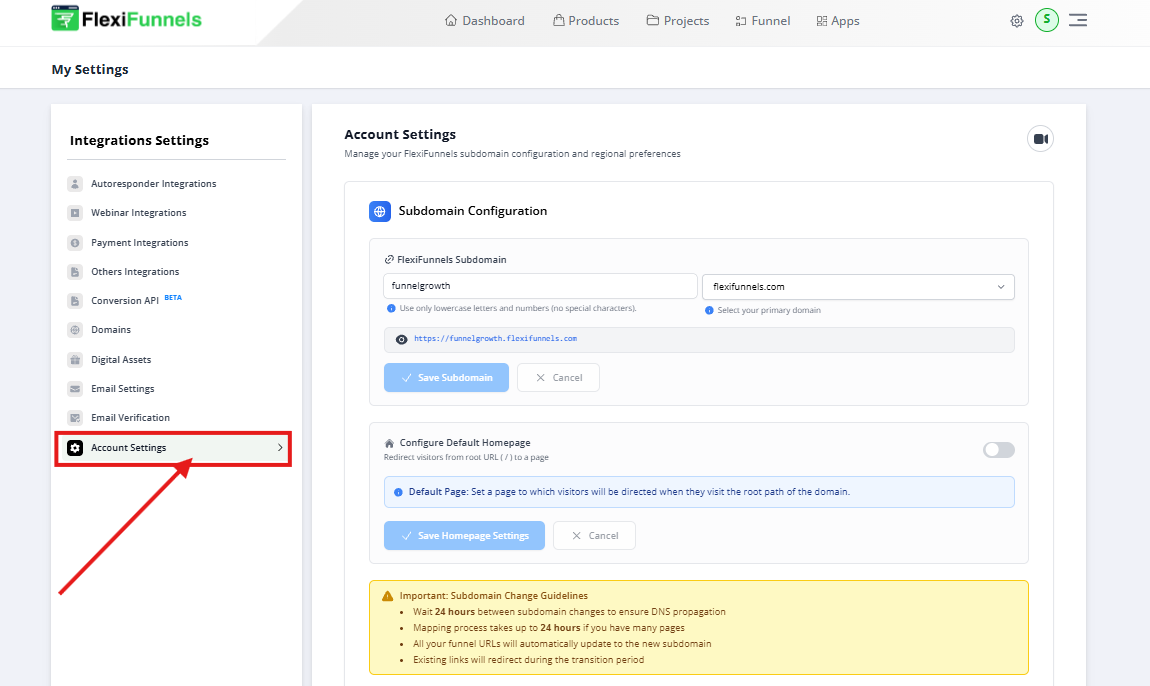Select Autoresponder Integrations in sidebar
The width and height of the screenshot is (1150, 686).
point(153,184)
